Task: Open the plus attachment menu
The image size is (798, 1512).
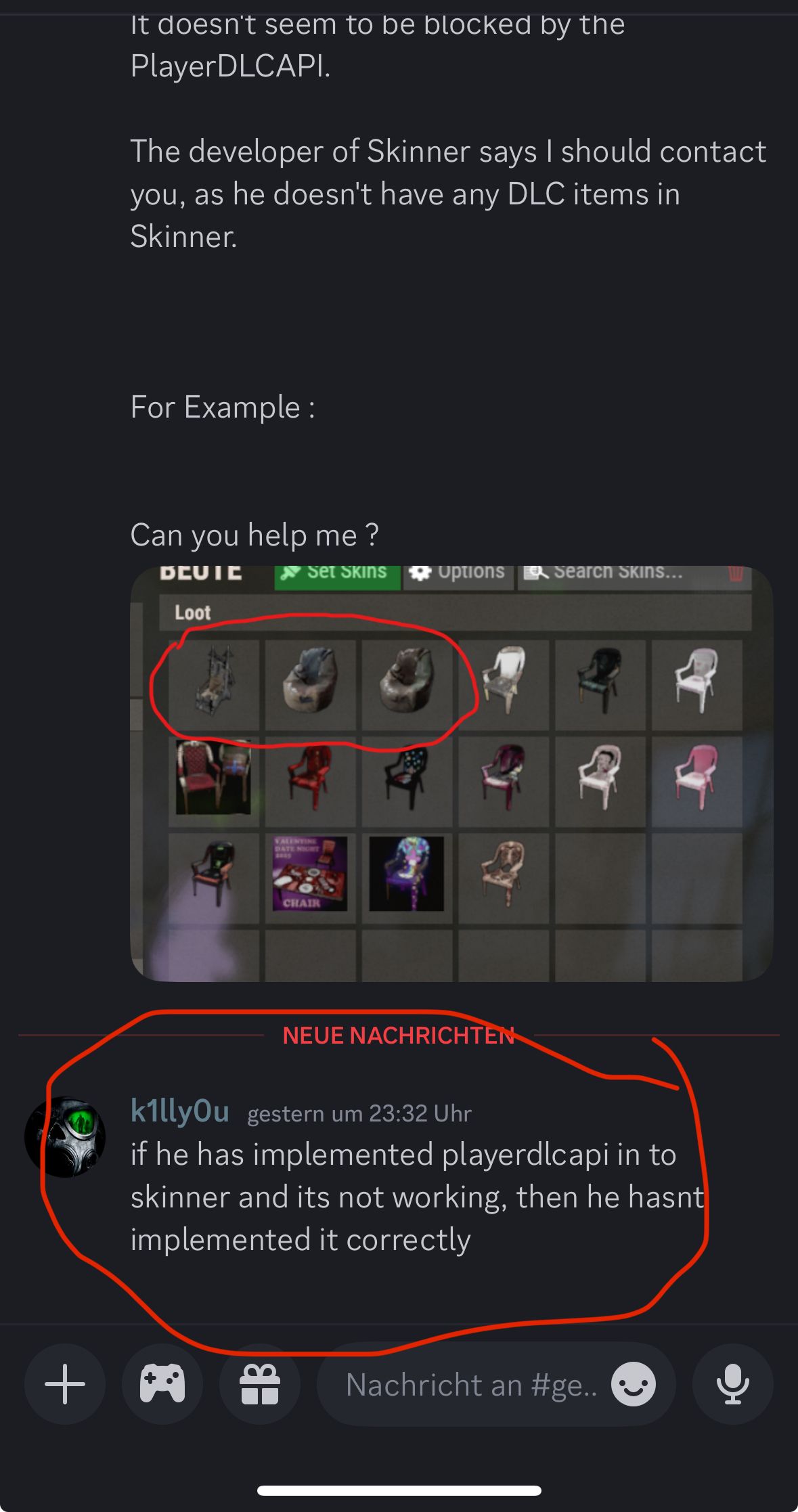Action: pyautogui.click(x=65, y=1384)
